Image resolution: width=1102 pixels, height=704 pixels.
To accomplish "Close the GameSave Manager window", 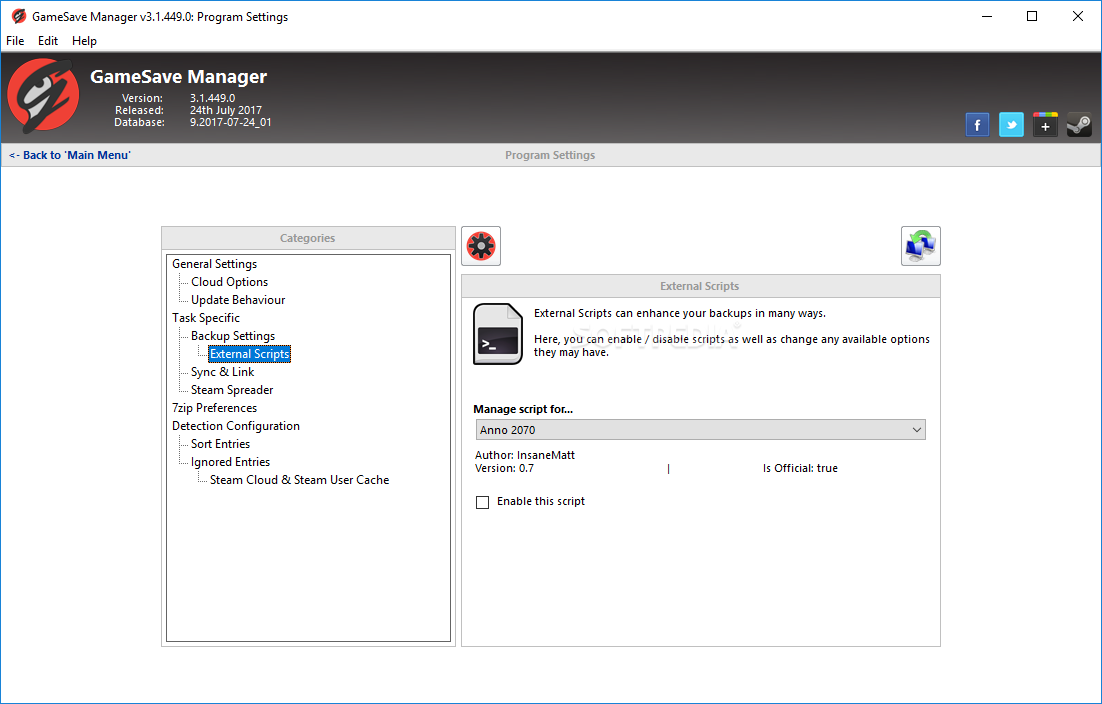I will (x=1077, y=16).
